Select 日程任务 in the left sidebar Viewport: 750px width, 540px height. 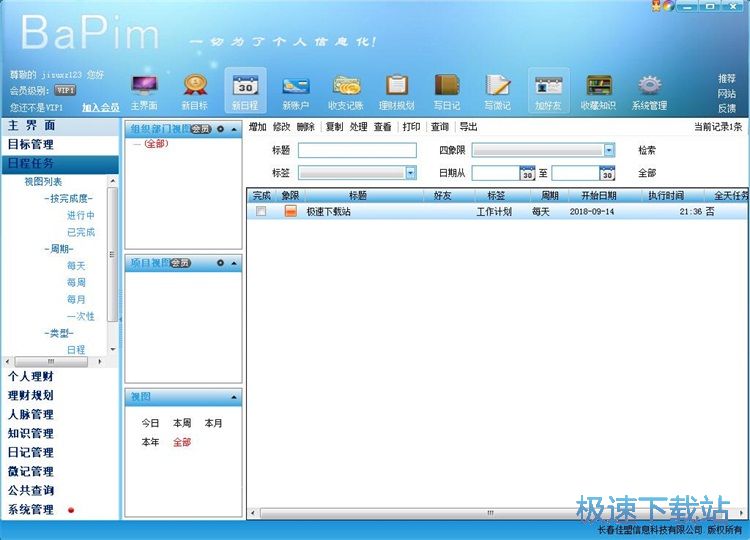[x=61, y=164]
